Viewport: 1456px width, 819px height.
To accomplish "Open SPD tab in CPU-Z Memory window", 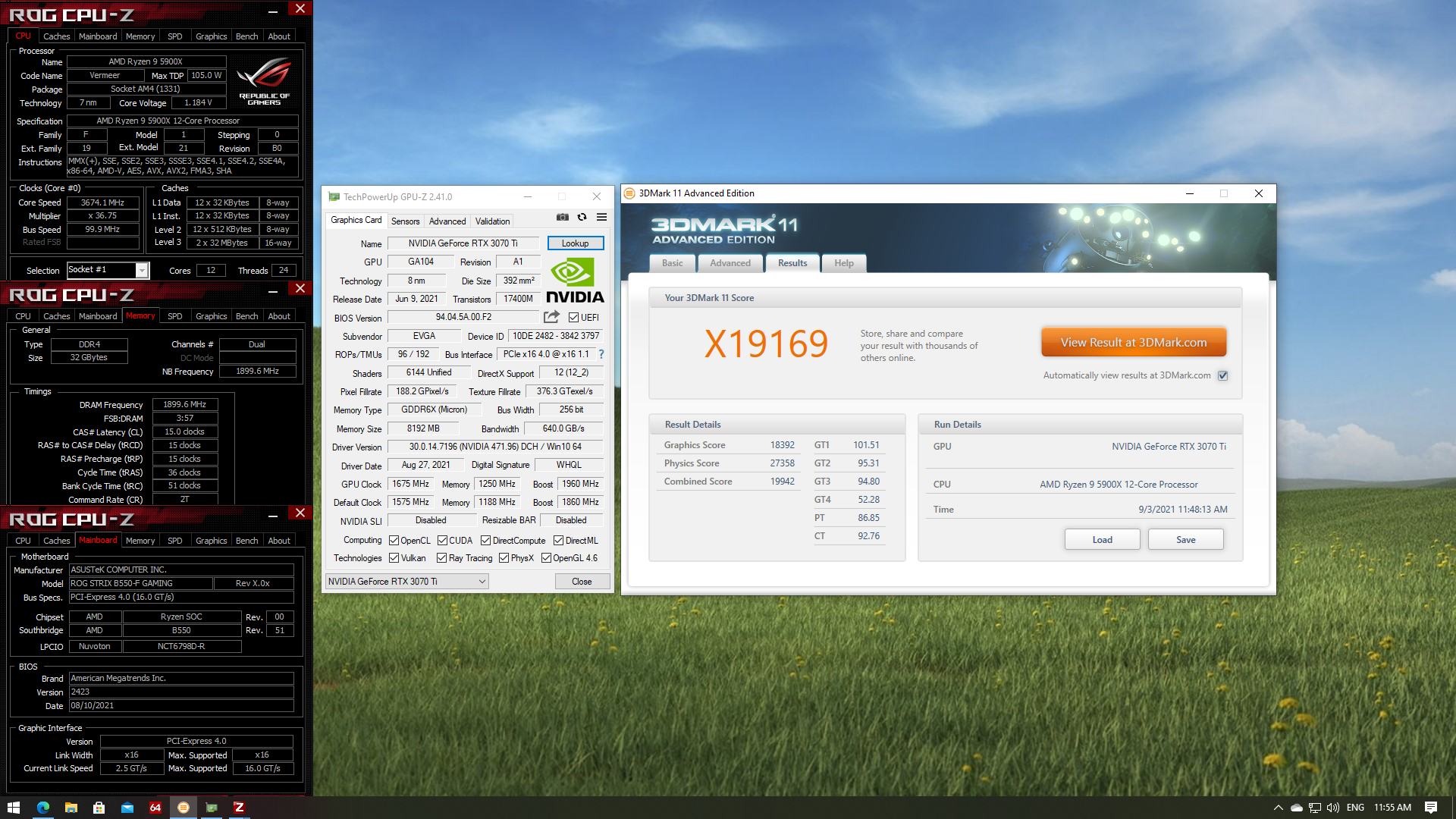I will (x=174, y=316).
